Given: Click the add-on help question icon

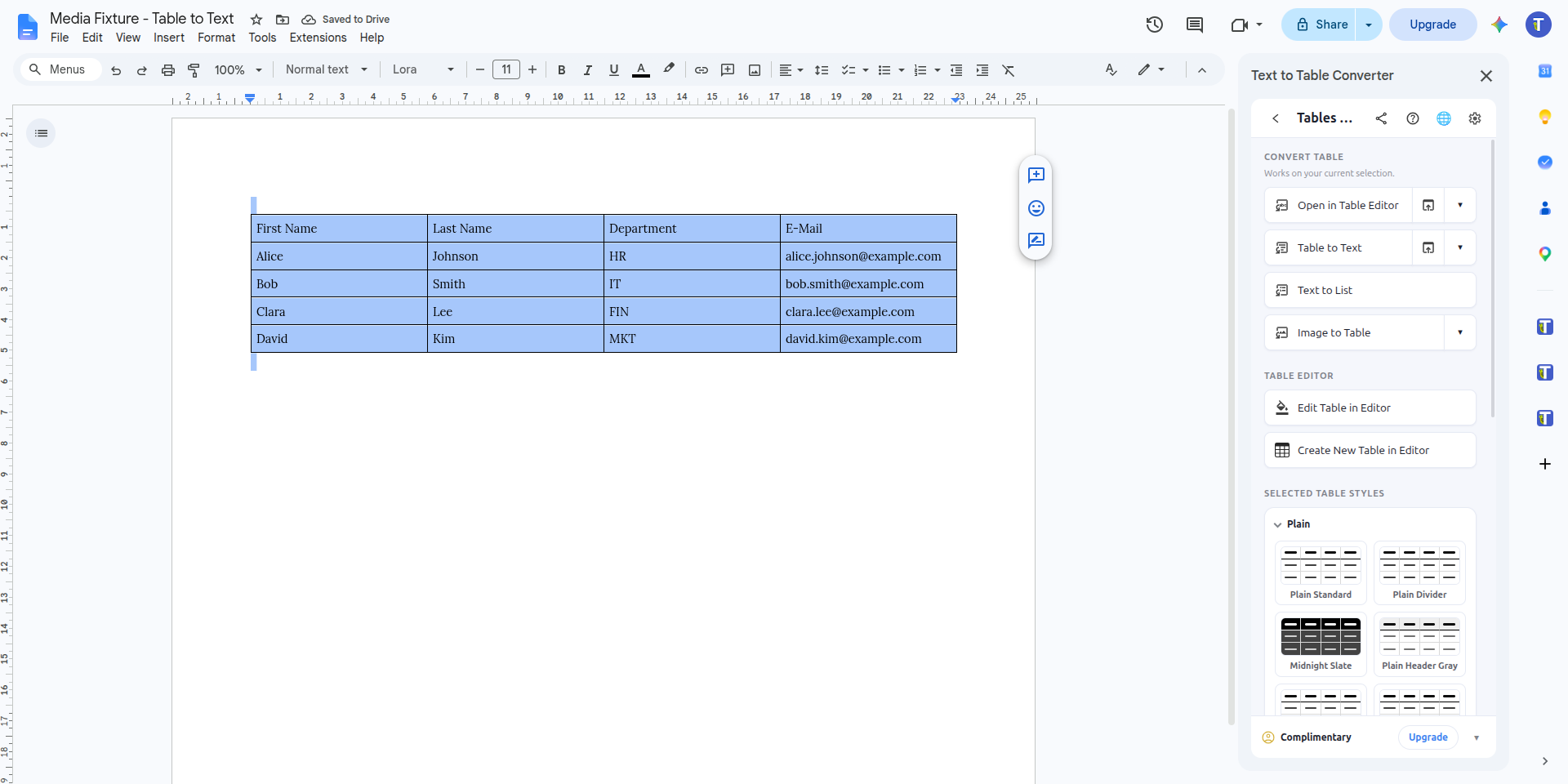Looking at the screenshot, I should [x=1413, y=118].
